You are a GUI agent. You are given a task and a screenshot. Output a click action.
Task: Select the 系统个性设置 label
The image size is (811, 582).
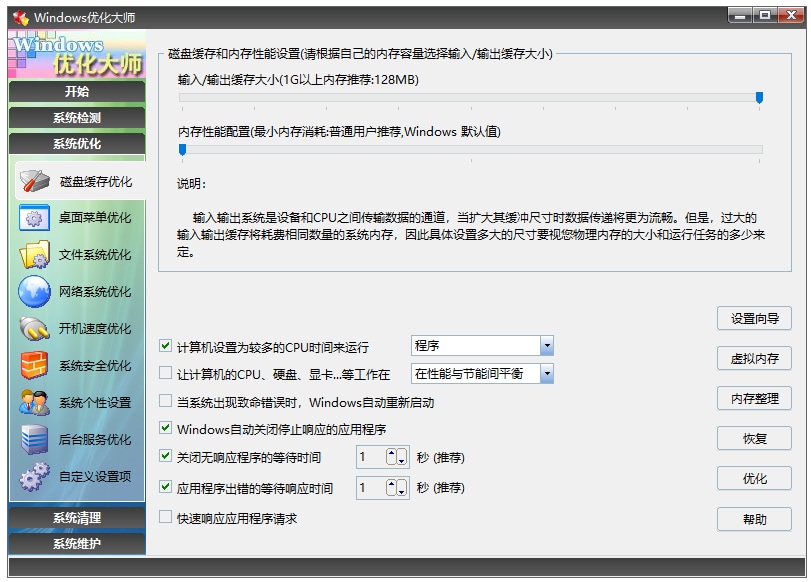click(x=95, y=402)
